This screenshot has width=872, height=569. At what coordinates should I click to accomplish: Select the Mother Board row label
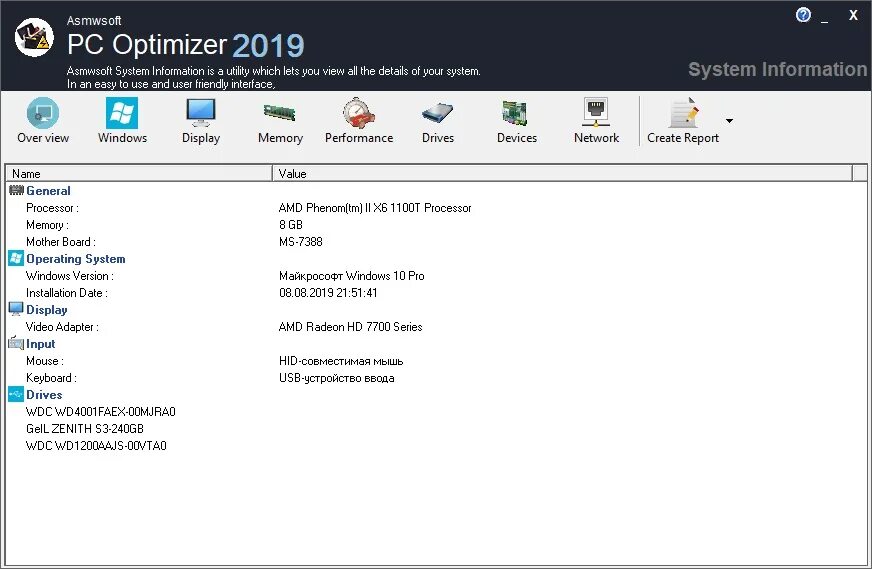coord(61,242)
